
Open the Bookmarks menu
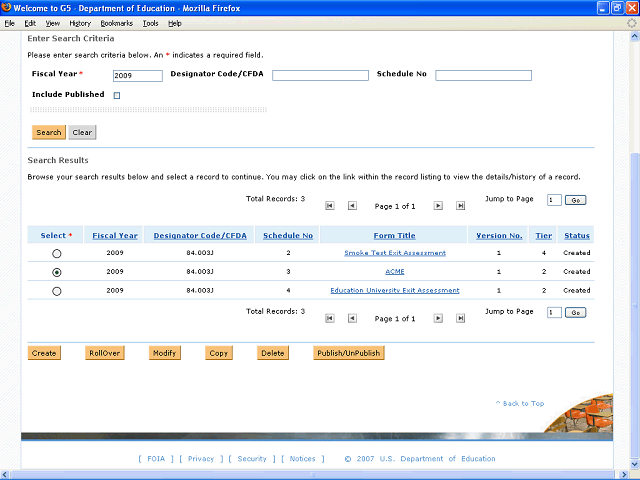[116, 23]
